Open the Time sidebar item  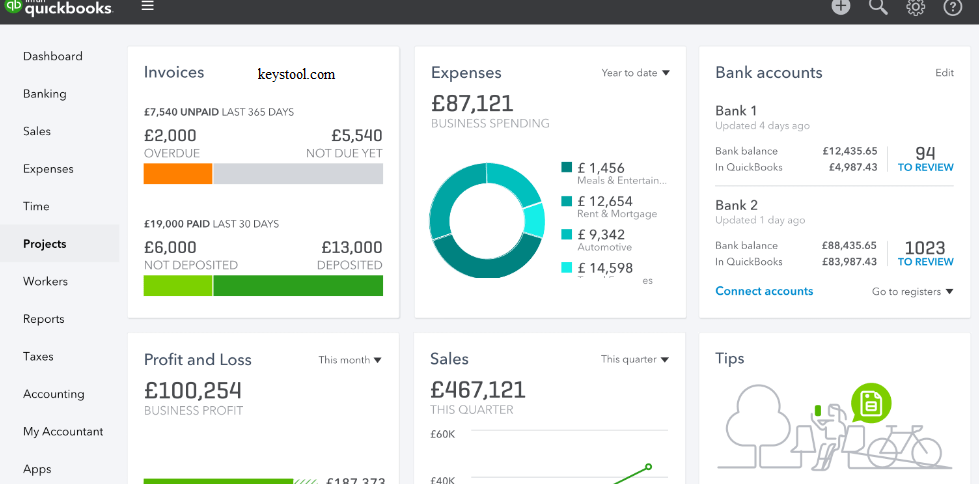coord(36,206)
